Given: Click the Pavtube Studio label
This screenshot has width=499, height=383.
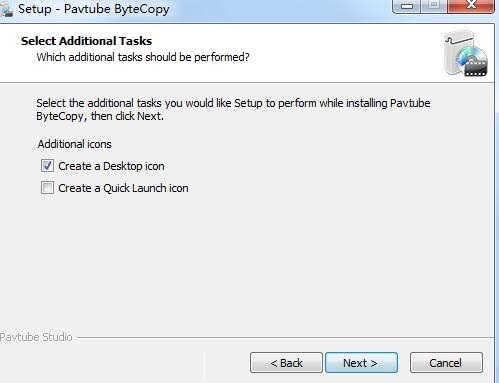Looking at the screenshot, I should tap(36, 337).
